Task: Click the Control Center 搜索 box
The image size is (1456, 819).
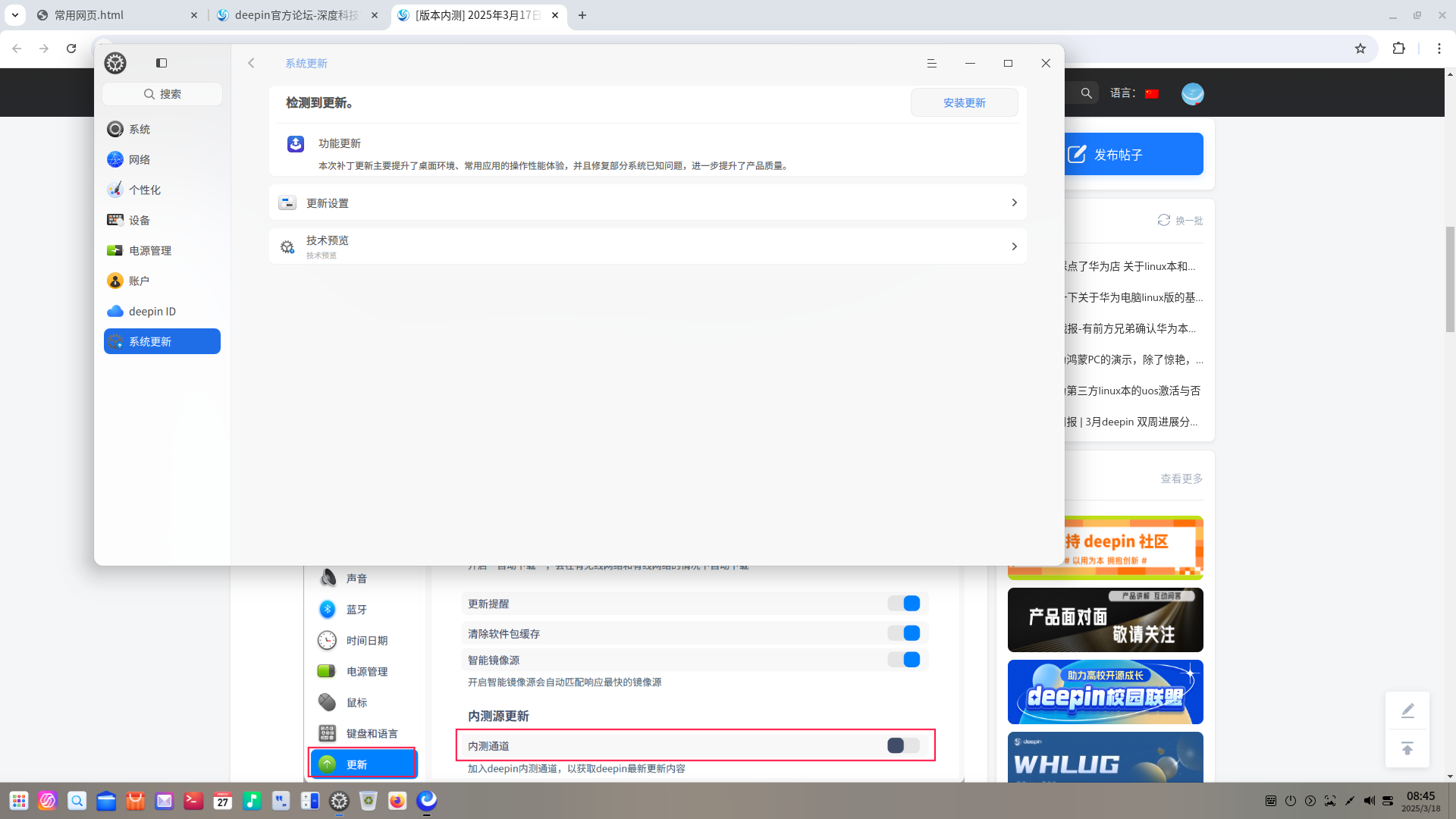Action: pyautogui.click(x=162, y=94)
